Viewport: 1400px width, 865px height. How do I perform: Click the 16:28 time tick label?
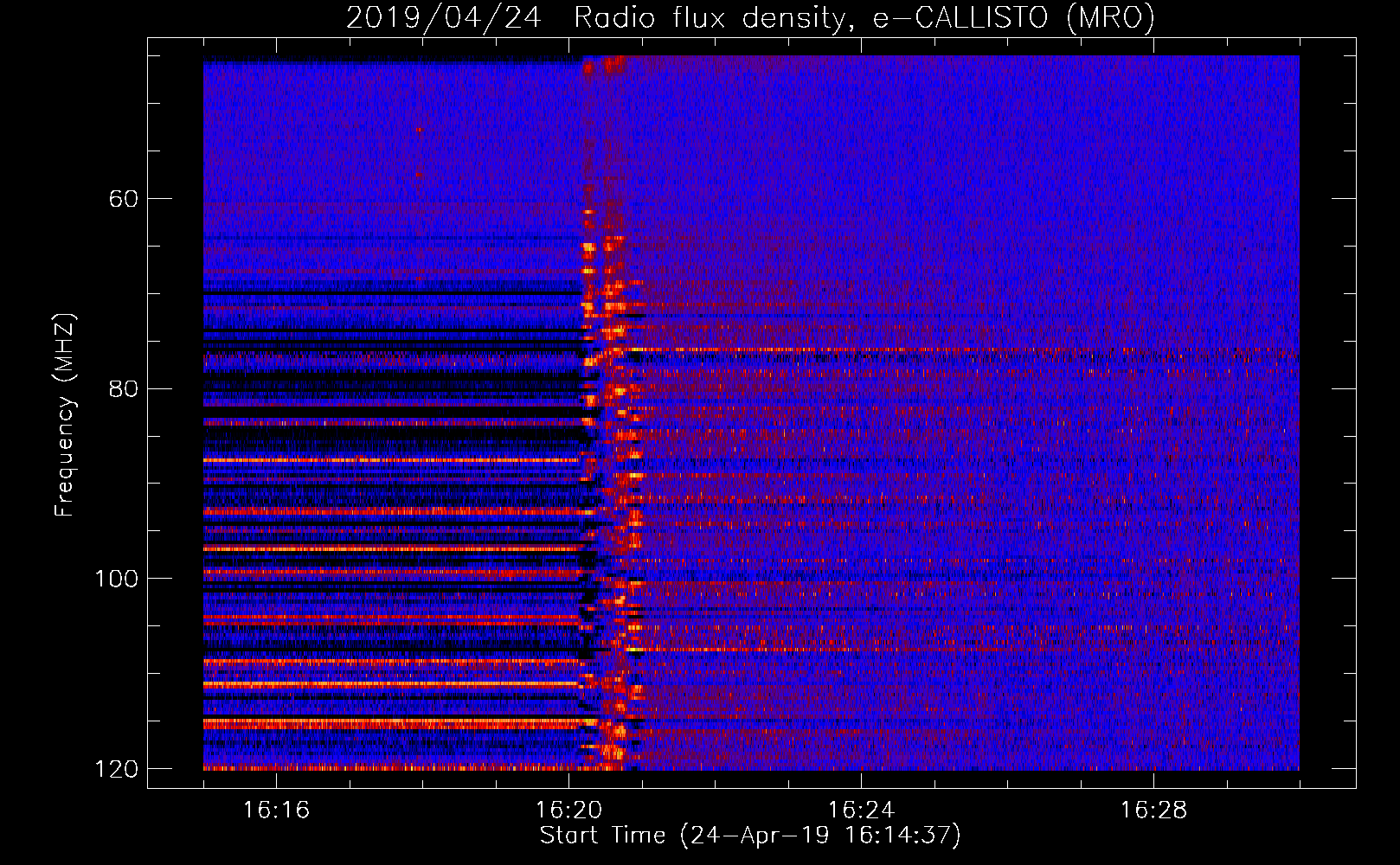point(1153,810)
